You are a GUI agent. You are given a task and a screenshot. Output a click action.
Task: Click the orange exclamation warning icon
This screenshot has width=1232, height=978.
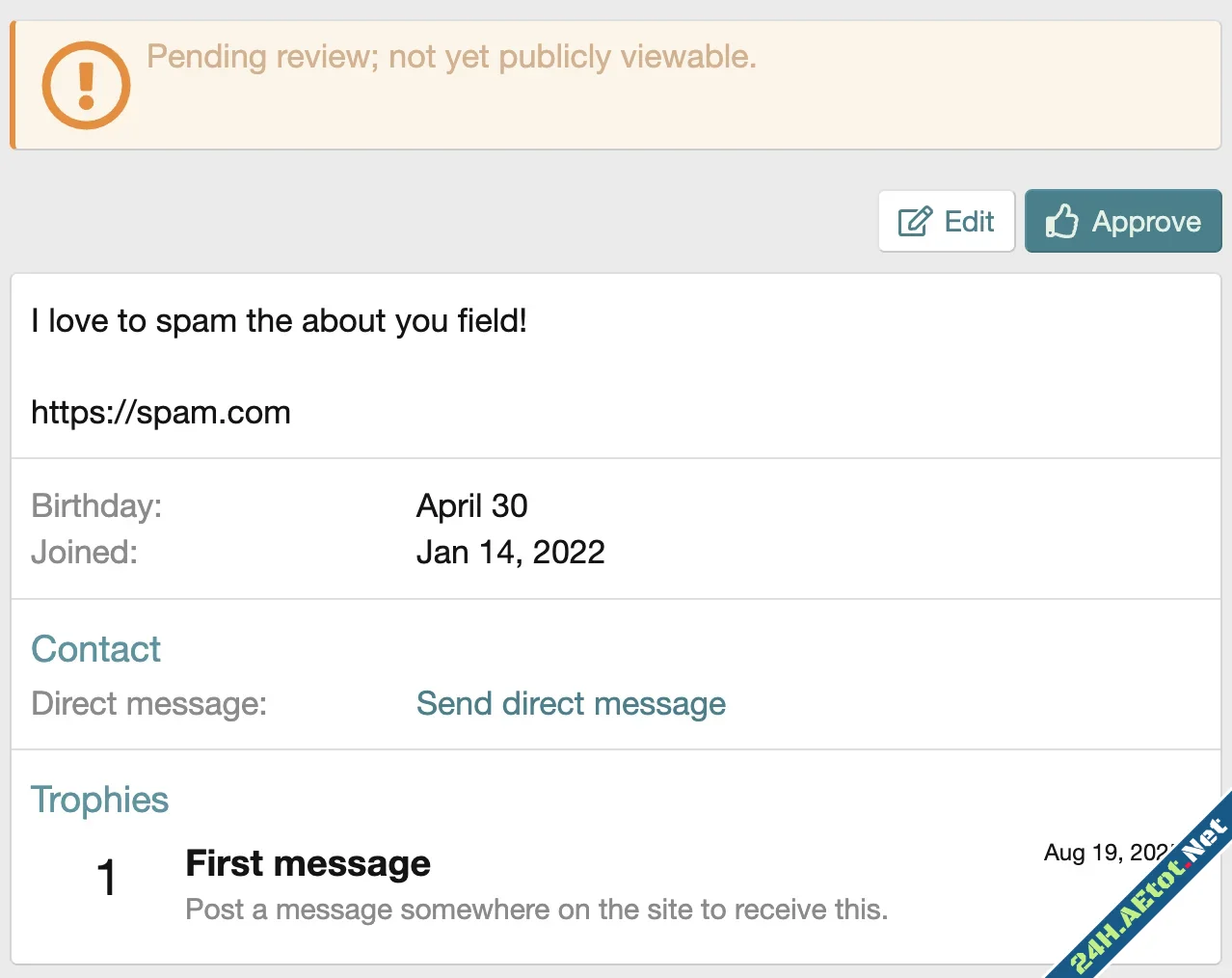pyautogui.click(x=86, y=85)
